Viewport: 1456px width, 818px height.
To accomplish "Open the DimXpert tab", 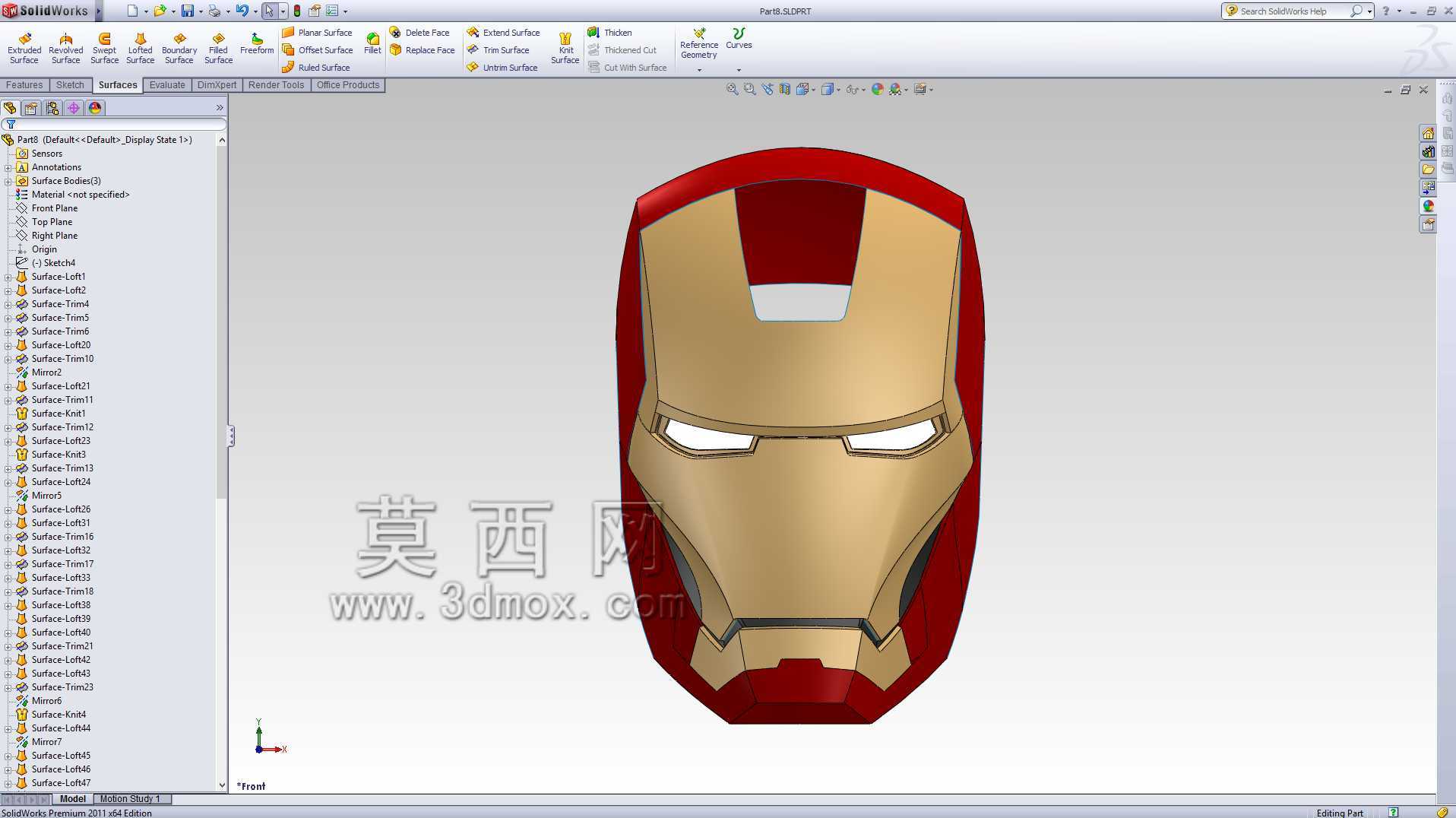I will pyautogui.click(x=217, y=85).
